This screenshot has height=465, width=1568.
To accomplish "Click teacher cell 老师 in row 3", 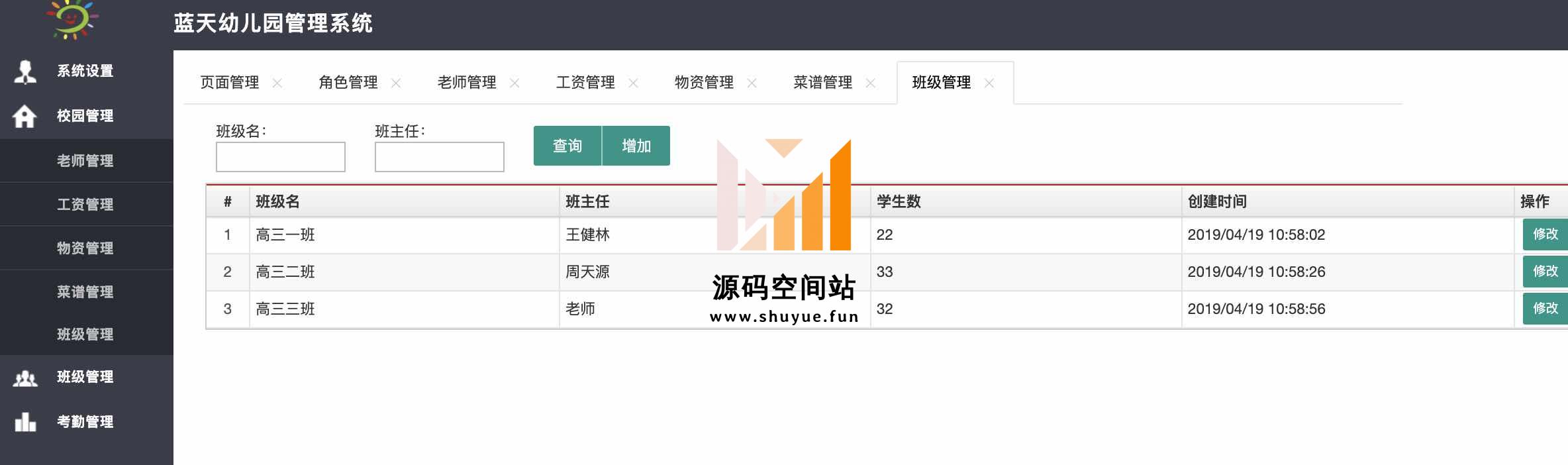I will (x=580, y=309).
